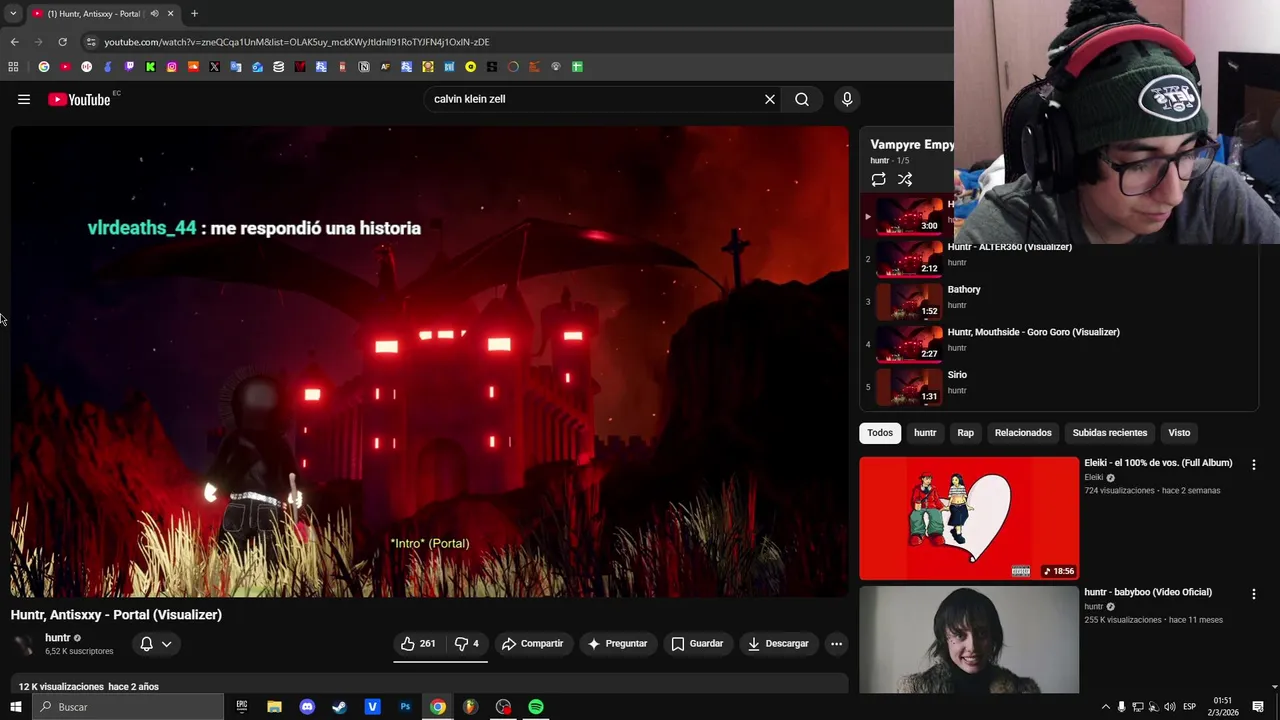The image size is (1280, 720).
Task: Play Huntr - ALTER360 (Visualizer) from playlist
Action: click(1058, 260)
